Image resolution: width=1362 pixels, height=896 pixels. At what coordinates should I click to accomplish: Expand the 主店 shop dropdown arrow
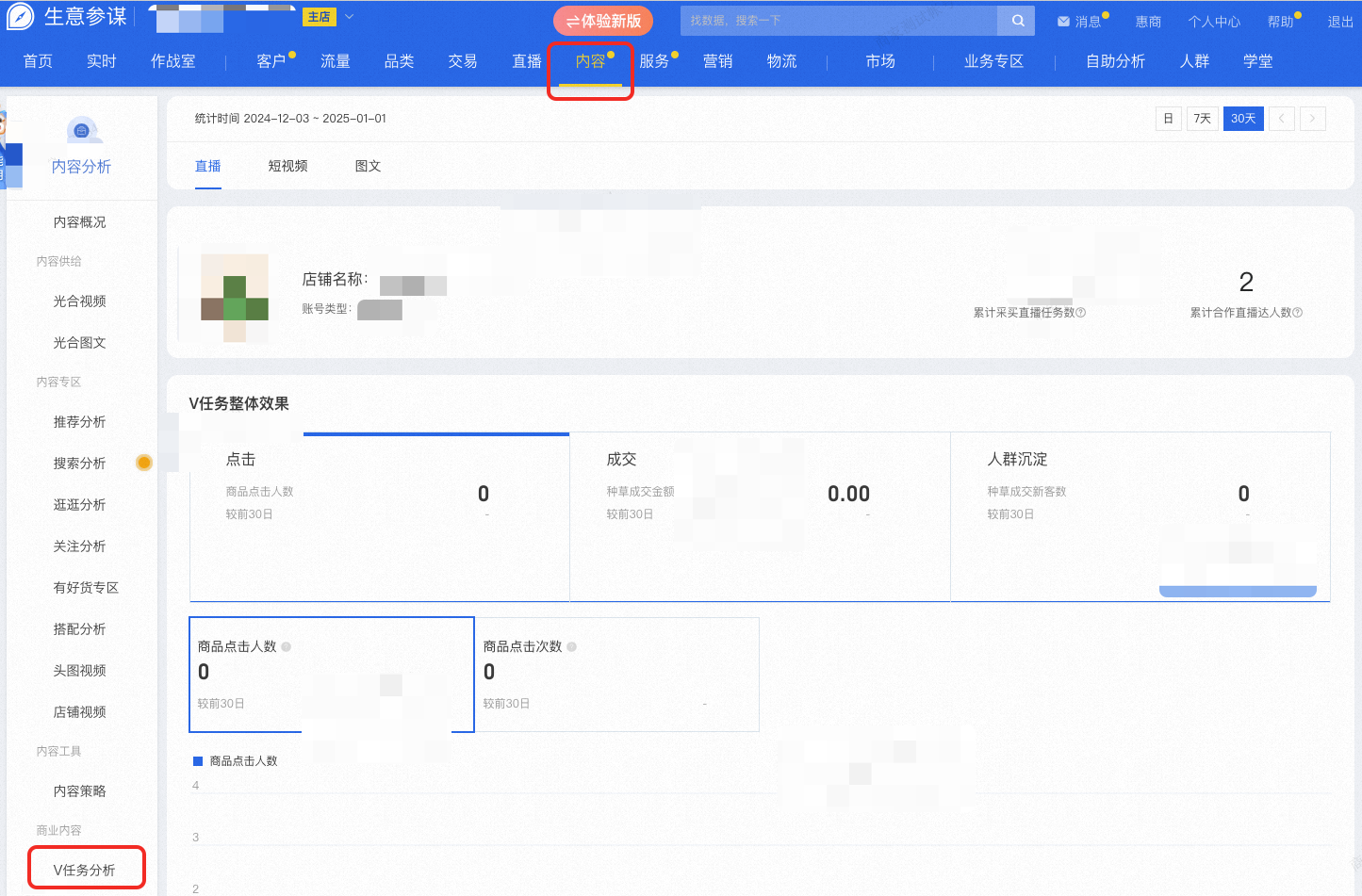point(349,17)
